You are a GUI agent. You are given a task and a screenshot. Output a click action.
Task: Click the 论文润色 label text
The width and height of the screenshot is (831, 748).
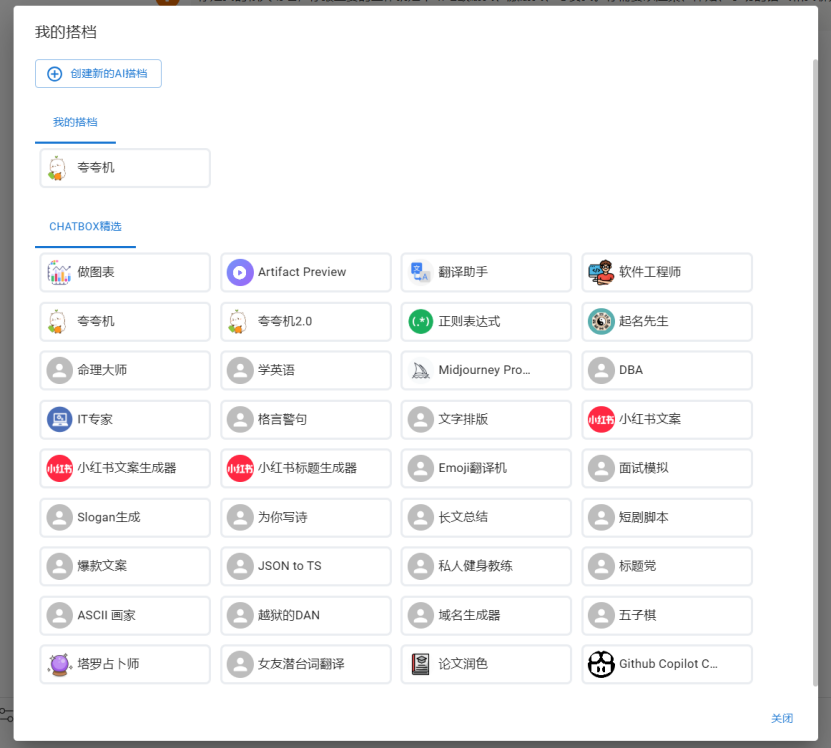pyautogui.click(x=463, y=665)
